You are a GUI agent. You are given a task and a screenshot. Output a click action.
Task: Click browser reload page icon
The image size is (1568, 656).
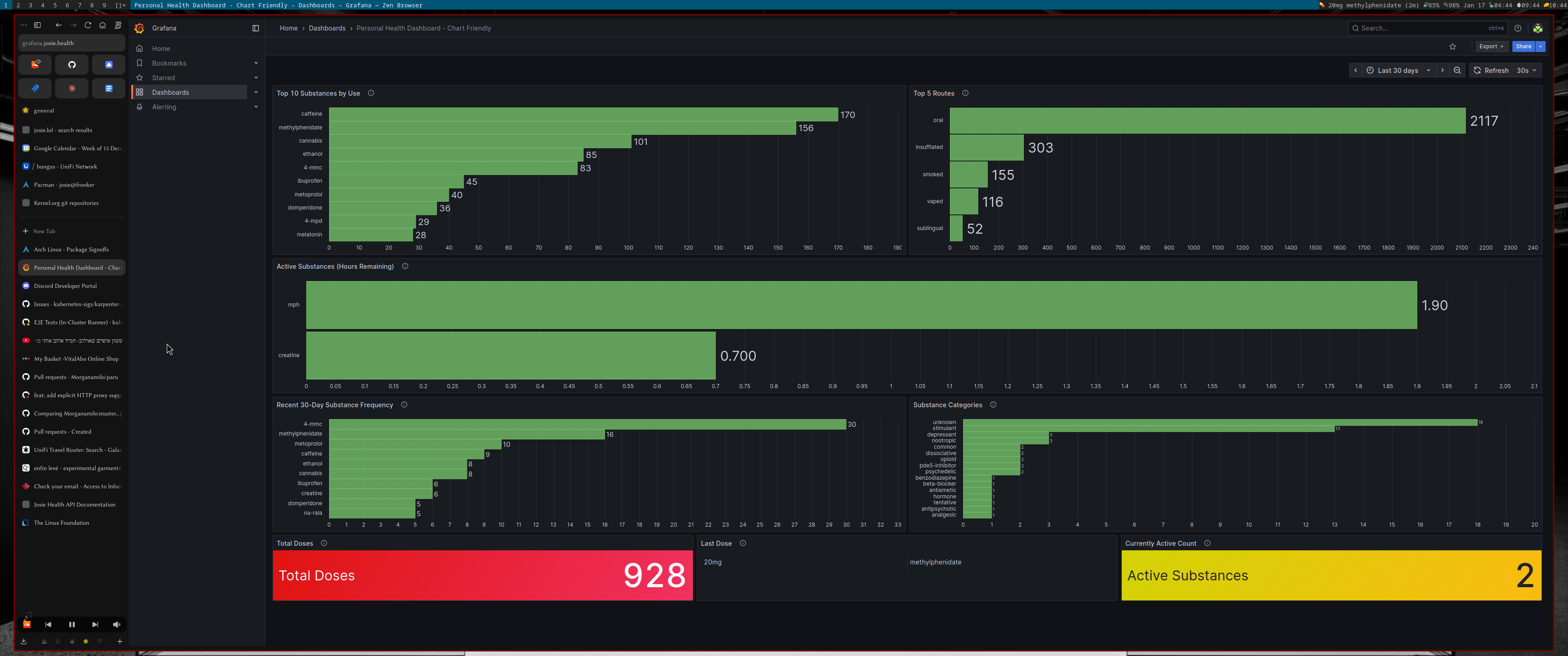coord(88,25)
